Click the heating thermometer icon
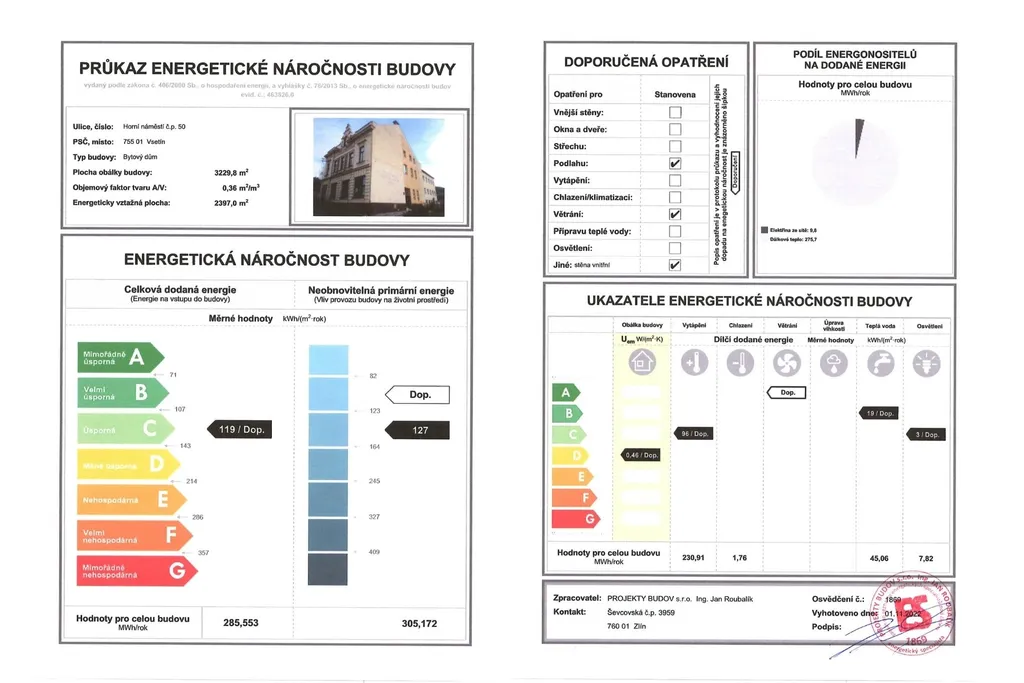Viewport: 1024px width, 683px height. (x=694, y=362)
